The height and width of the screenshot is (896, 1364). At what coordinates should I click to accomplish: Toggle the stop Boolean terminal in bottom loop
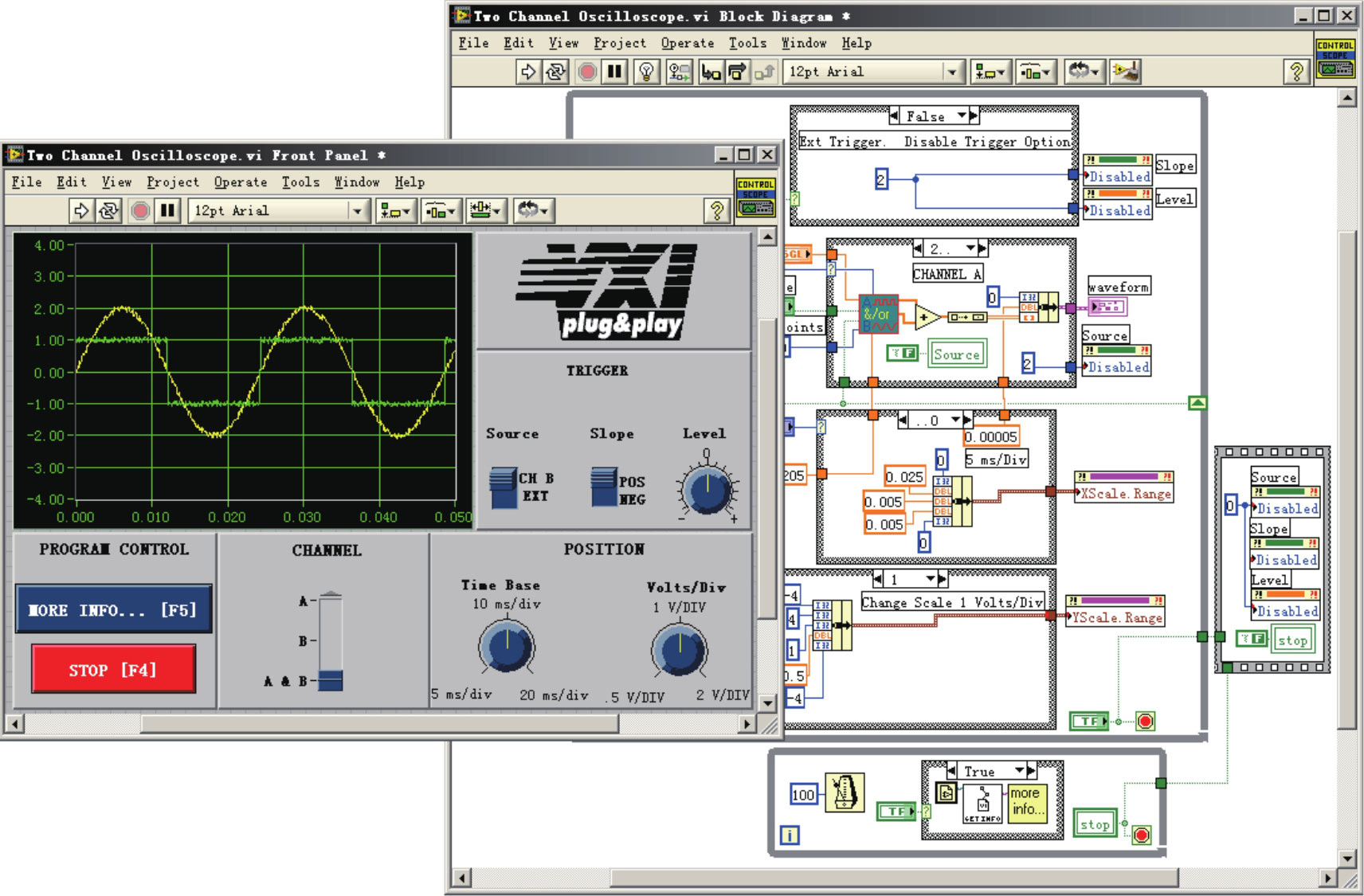[1095, 824]
